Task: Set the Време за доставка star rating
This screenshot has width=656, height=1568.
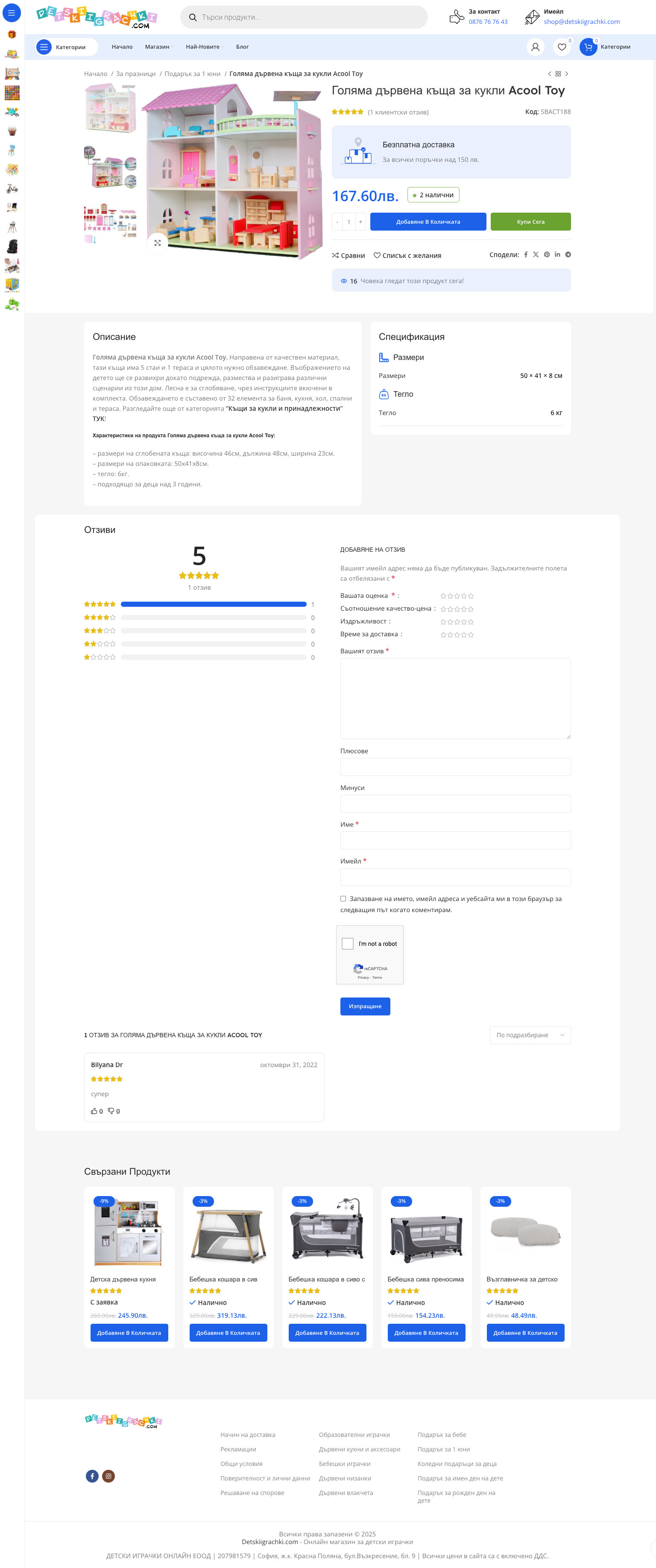Action: [x=457, y=634]
